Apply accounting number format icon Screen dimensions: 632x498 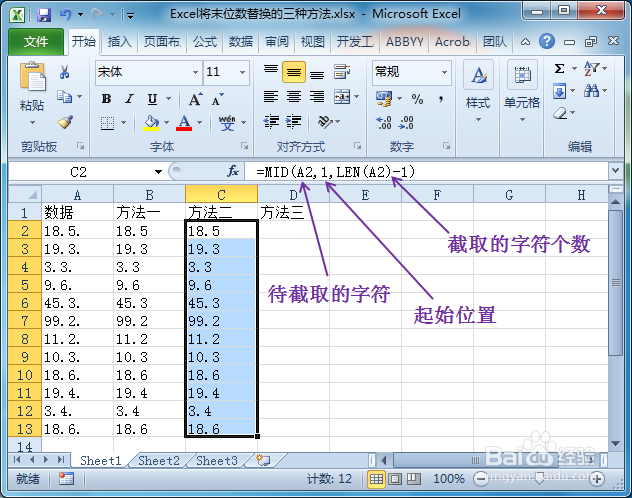pos(384,99)
